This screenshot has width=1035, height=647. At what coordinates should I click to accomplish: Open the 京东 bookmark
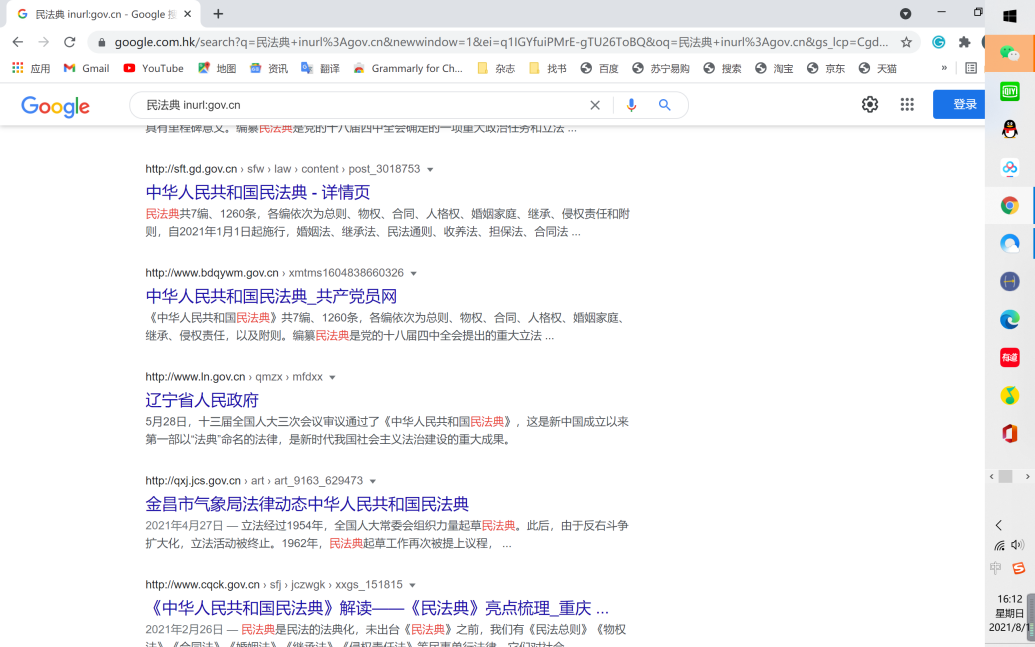pyautogui.click(x=826, y=68)
